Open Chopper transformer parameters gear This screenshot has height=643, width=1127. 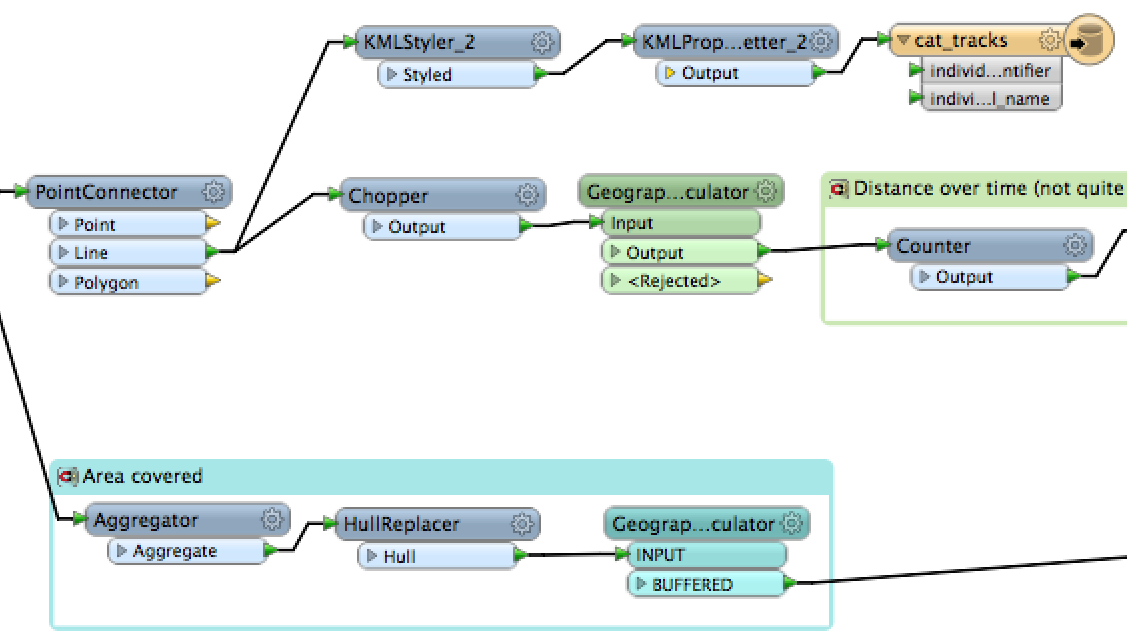click(527, 195)
